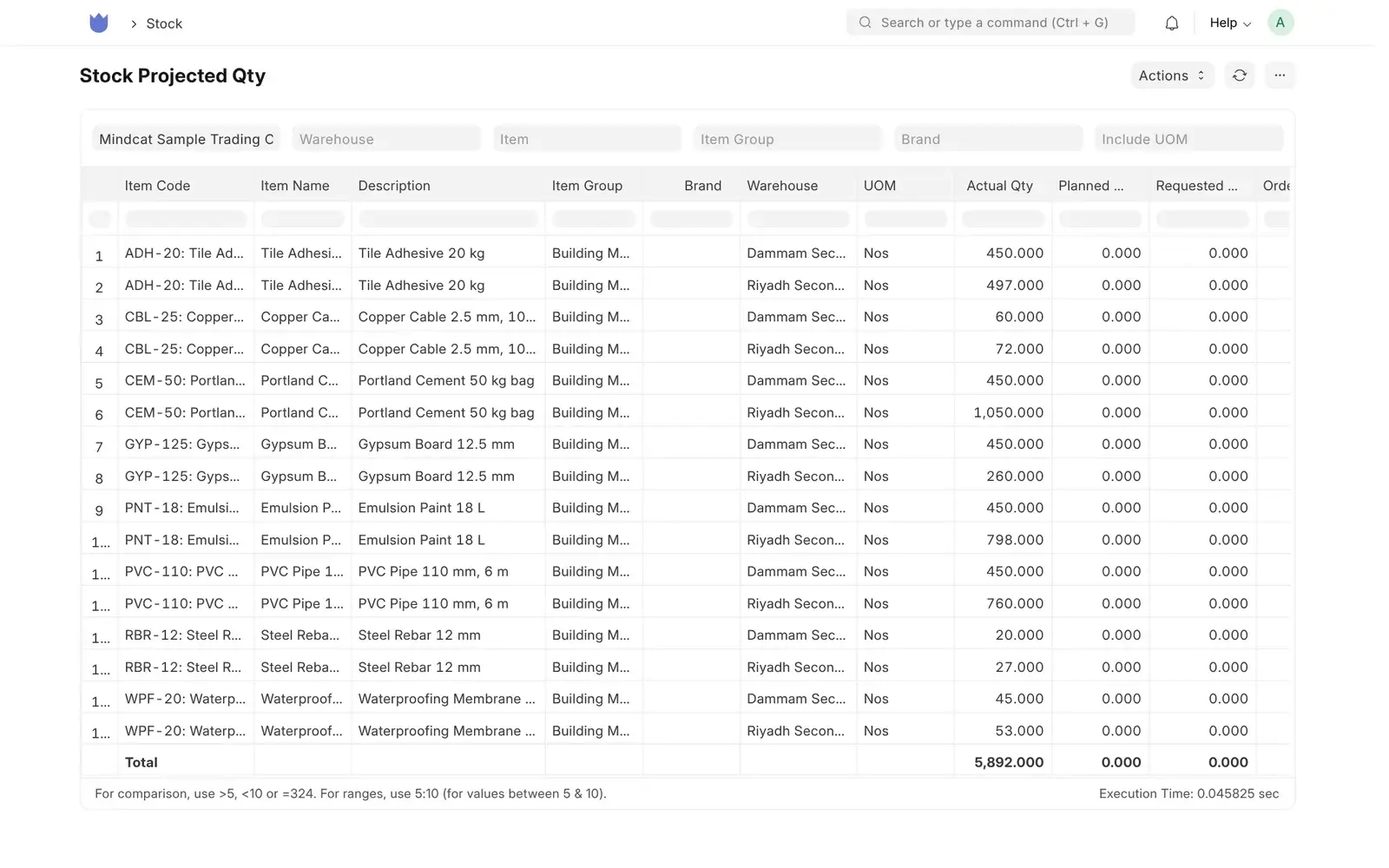Click the Brand column header
The width and height of the screenshot is (1389, 868).
691,186
